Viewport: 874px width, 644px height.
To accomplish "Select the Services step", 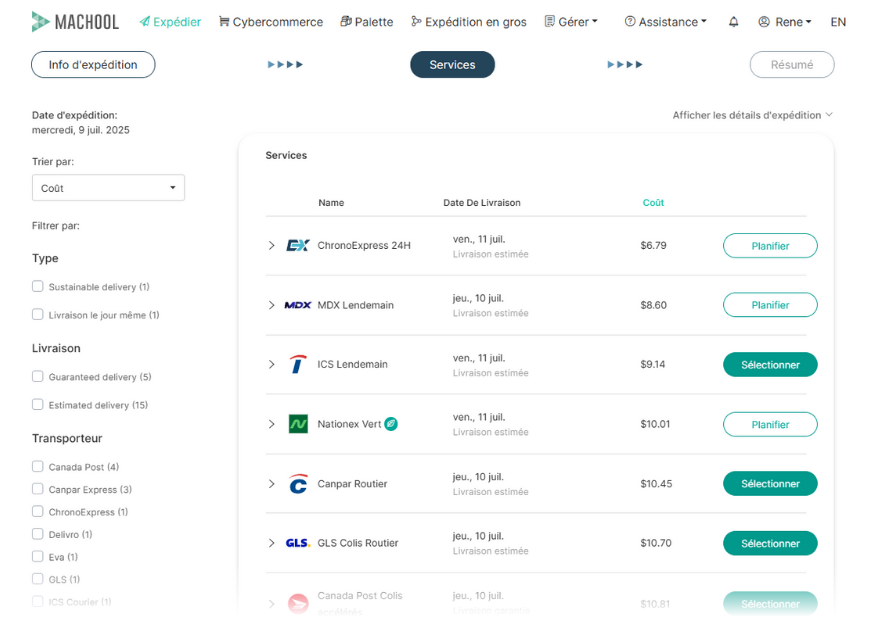I will pyautogui.click(x=453, y=65).
